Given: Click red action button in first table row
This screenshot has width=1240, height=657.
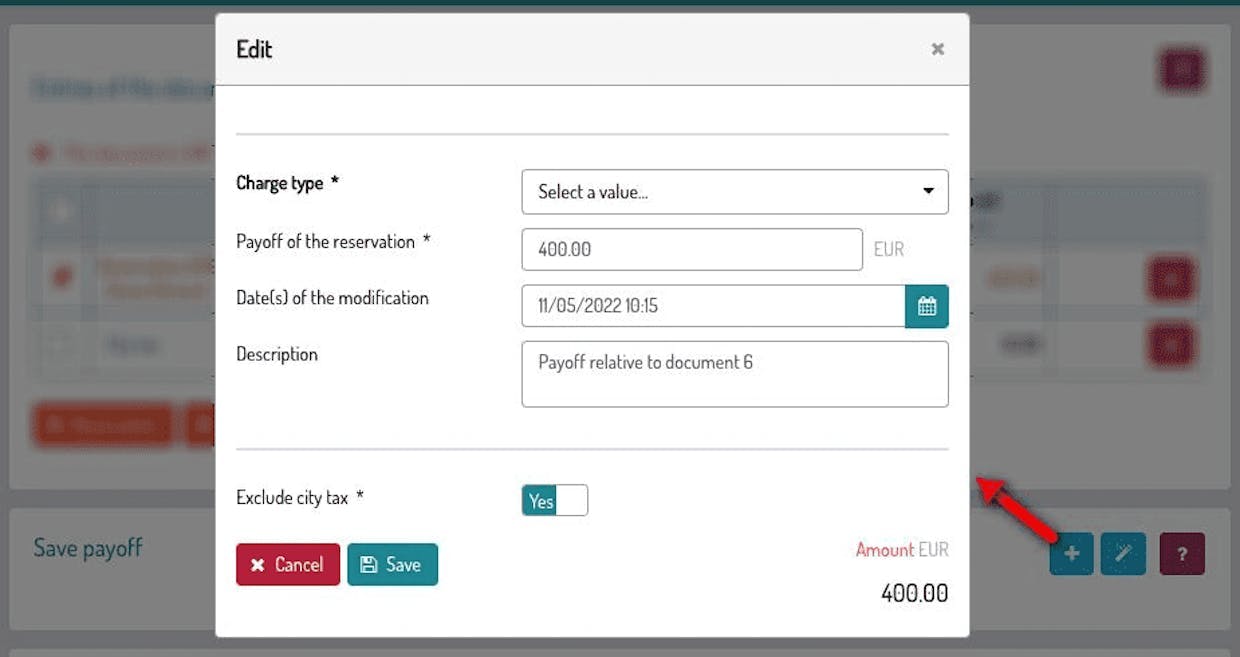Looking at the screenshot, I should pos(1171,278).
